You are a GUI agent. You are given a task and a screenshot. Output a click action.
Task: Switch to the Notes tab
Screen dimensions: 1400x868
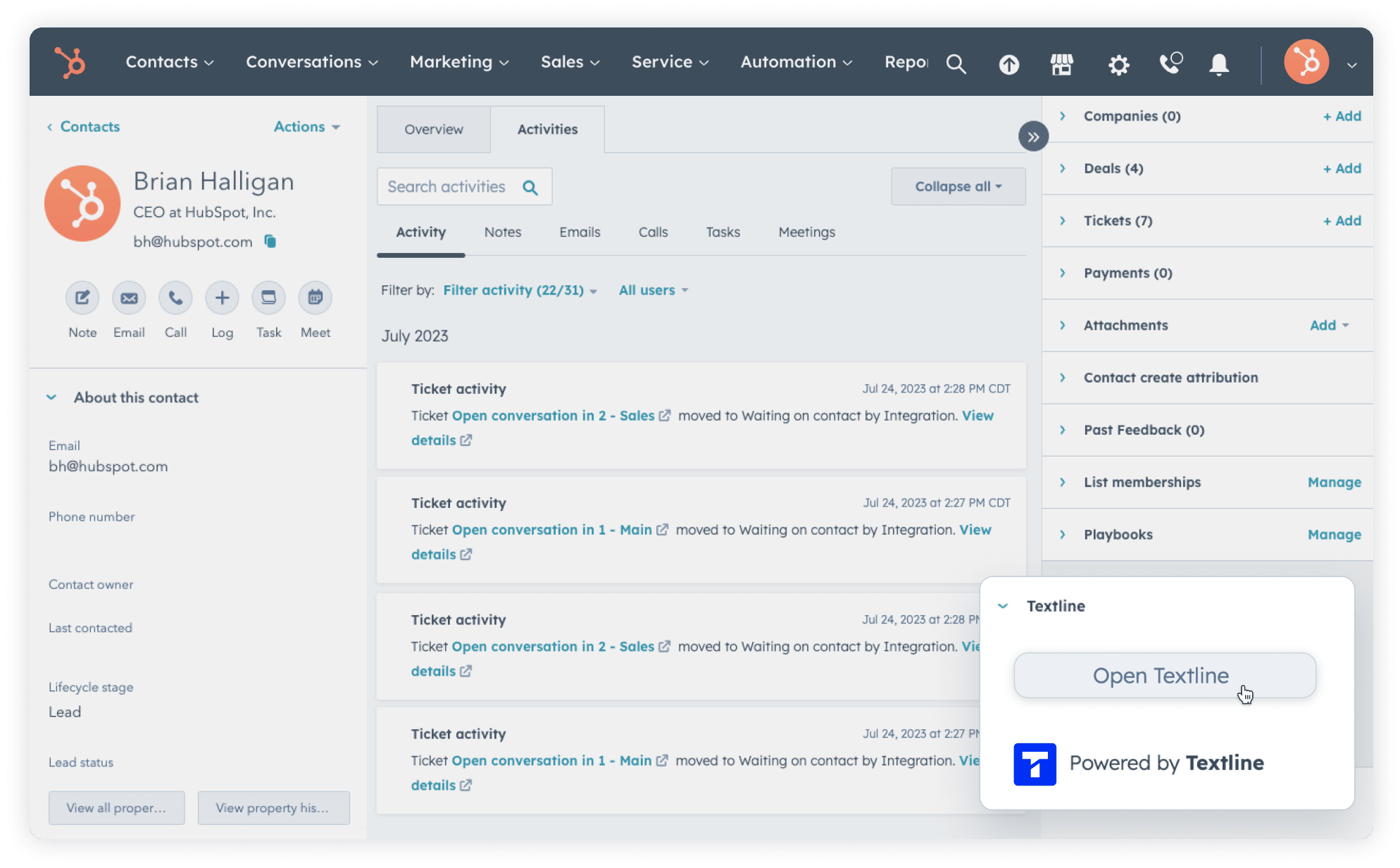point(502,232)
